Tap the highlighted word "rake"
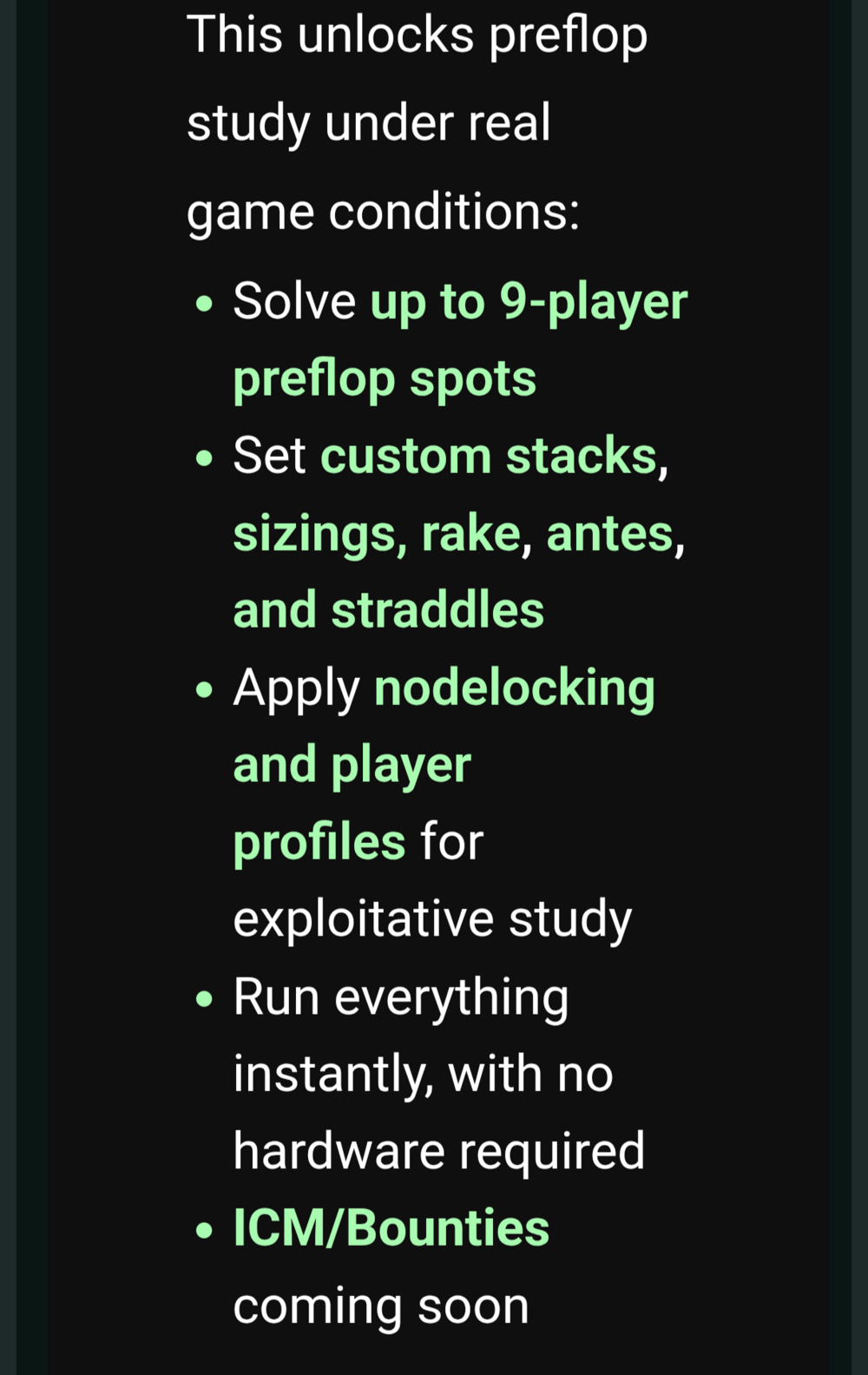Image resolution: width=868 pixels, height=1375 pixels. point(470,533)
